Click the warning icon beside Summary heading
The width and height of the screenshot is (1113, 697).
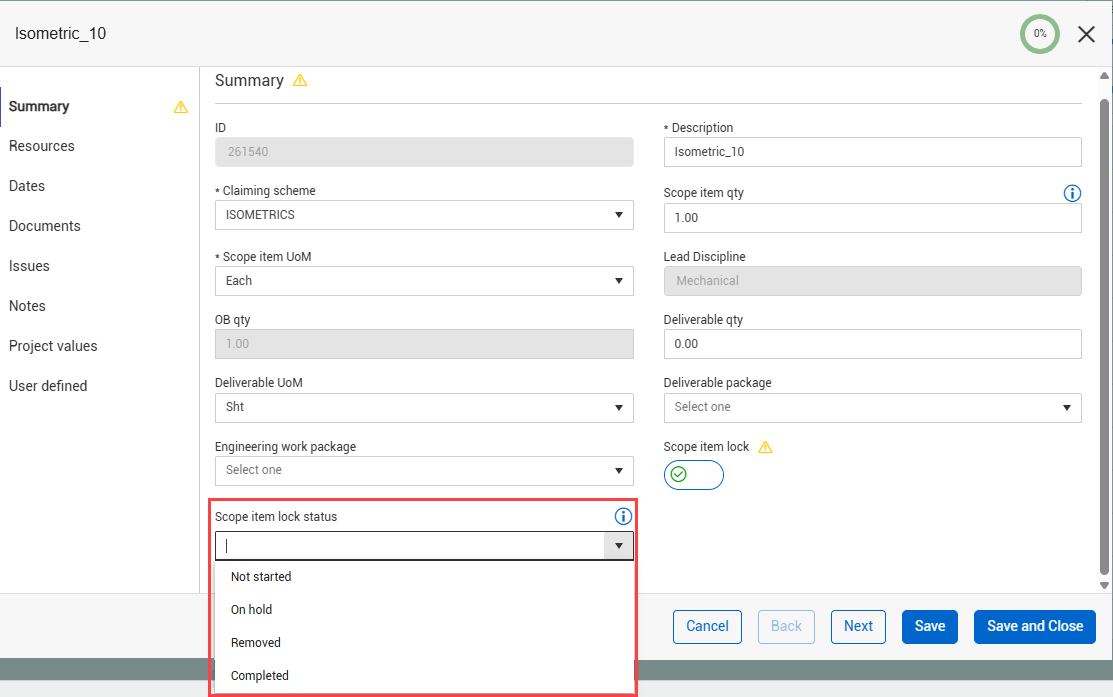[x=300, y=80]
